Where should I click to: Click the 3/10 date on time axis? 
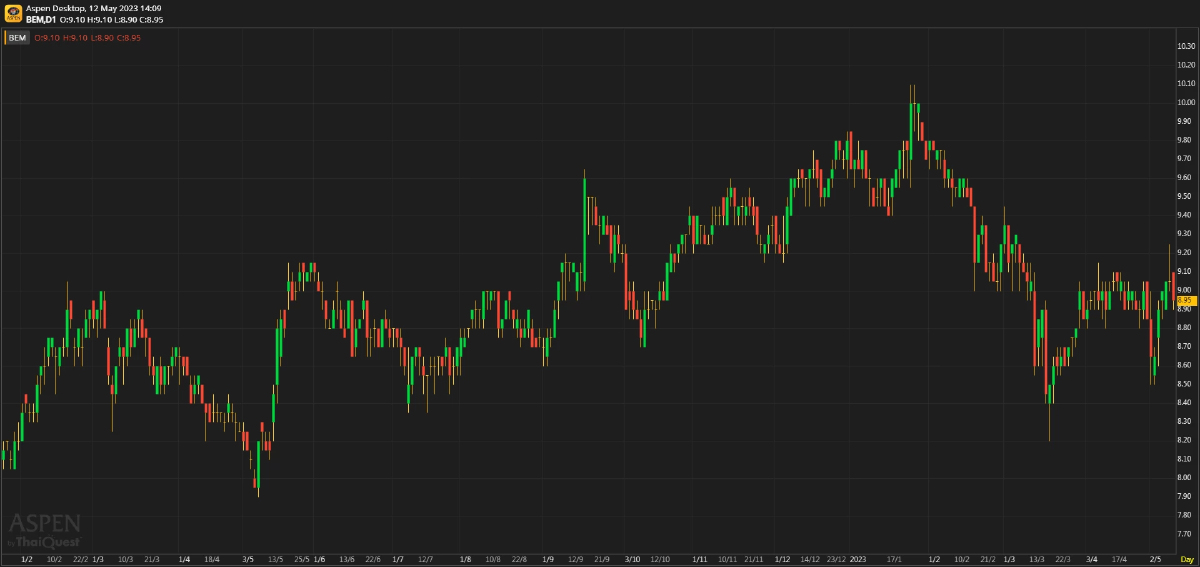point(632,558)
